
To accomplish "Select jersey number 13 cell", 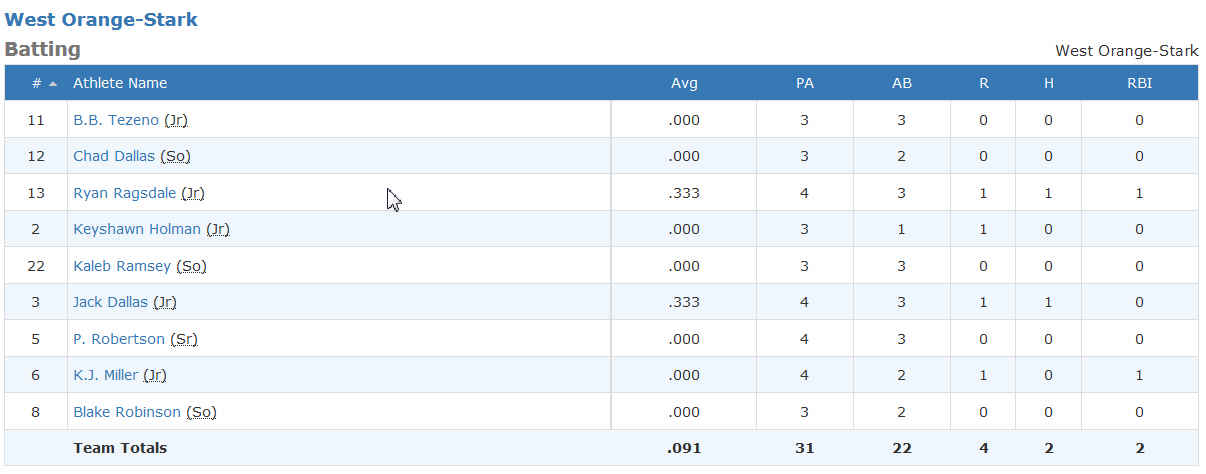I will pyautogui.click(x=36, y=193).
